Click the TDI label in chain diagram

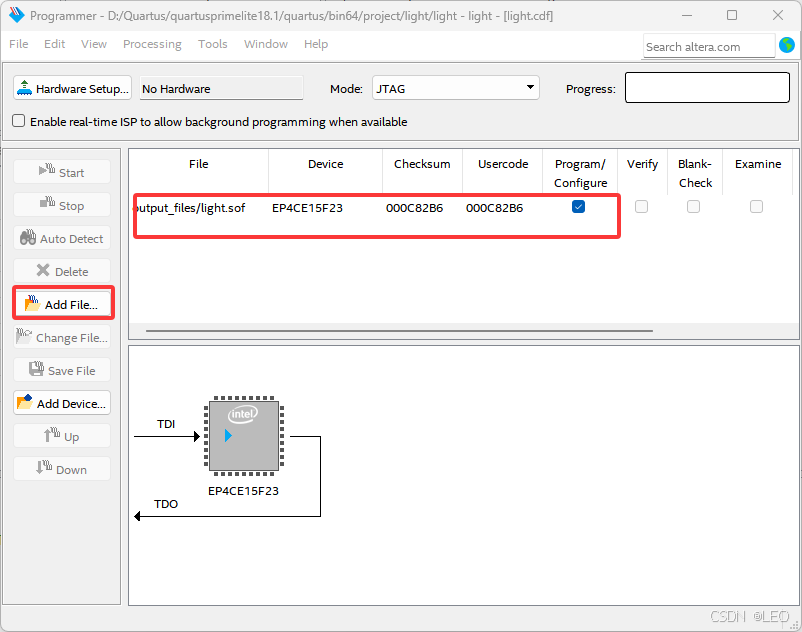166,424
